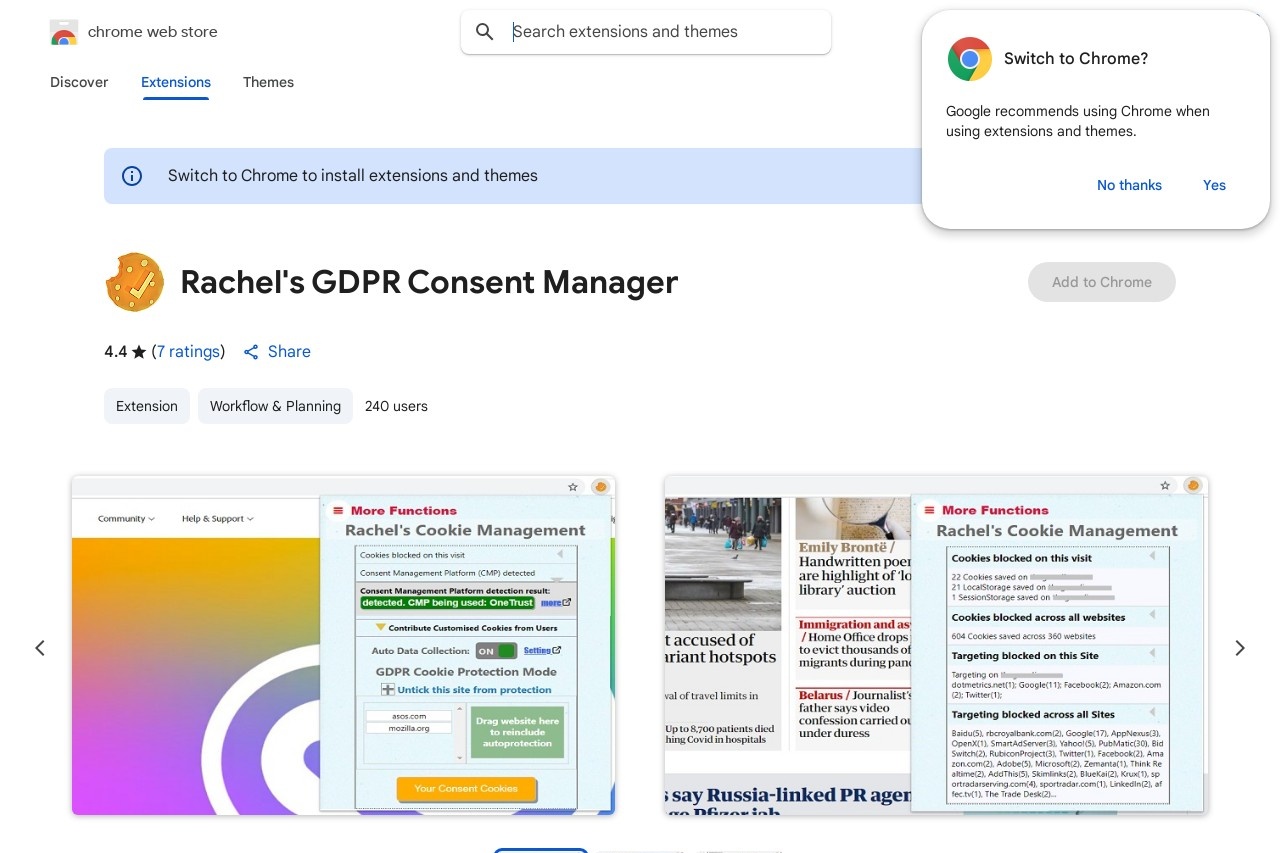1280x853 pixels.
Task: Click the cookie extension icon beside the title
Action: click(135, 282)
